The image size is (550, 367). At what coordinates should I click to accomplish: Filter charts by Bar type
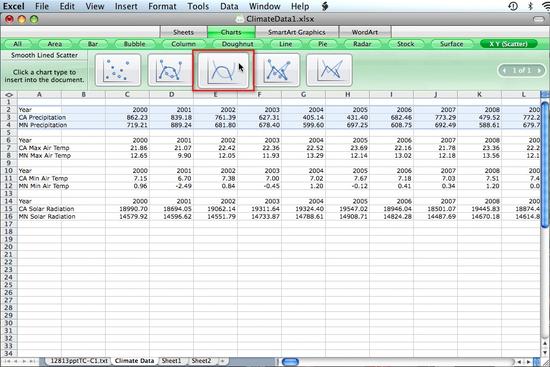pos(93,44)
